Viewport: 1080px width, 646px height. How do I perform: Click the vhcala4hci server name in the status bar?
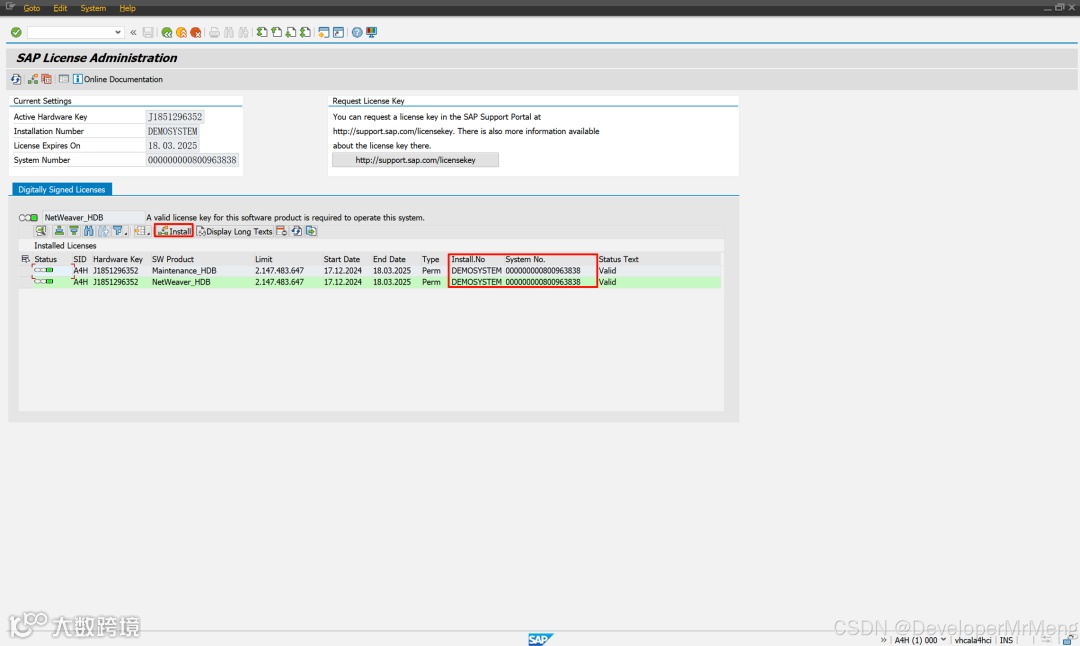coord(973,640)
